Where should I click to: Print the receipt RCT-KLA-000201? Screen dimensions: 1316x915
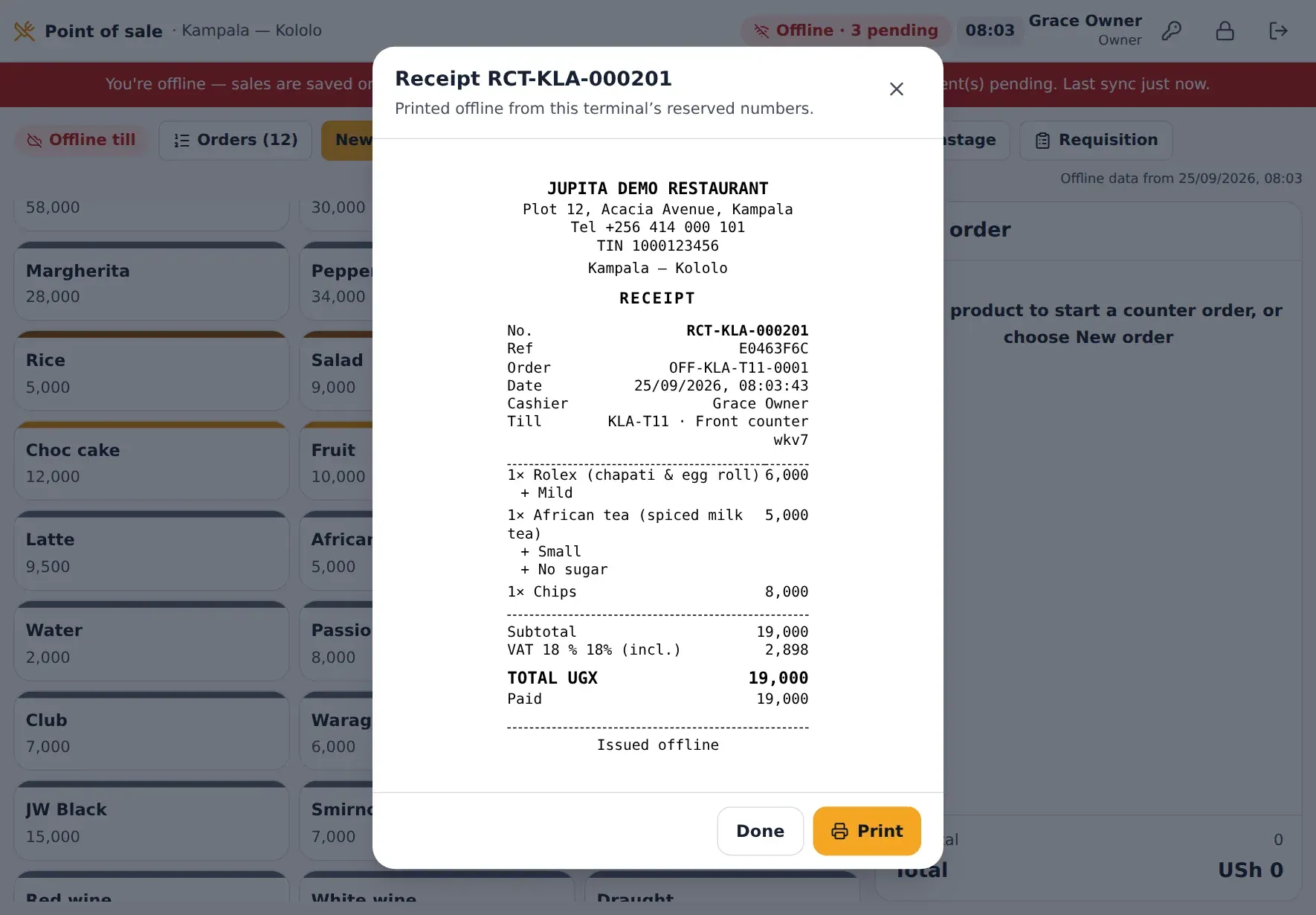tap(867, 831)
